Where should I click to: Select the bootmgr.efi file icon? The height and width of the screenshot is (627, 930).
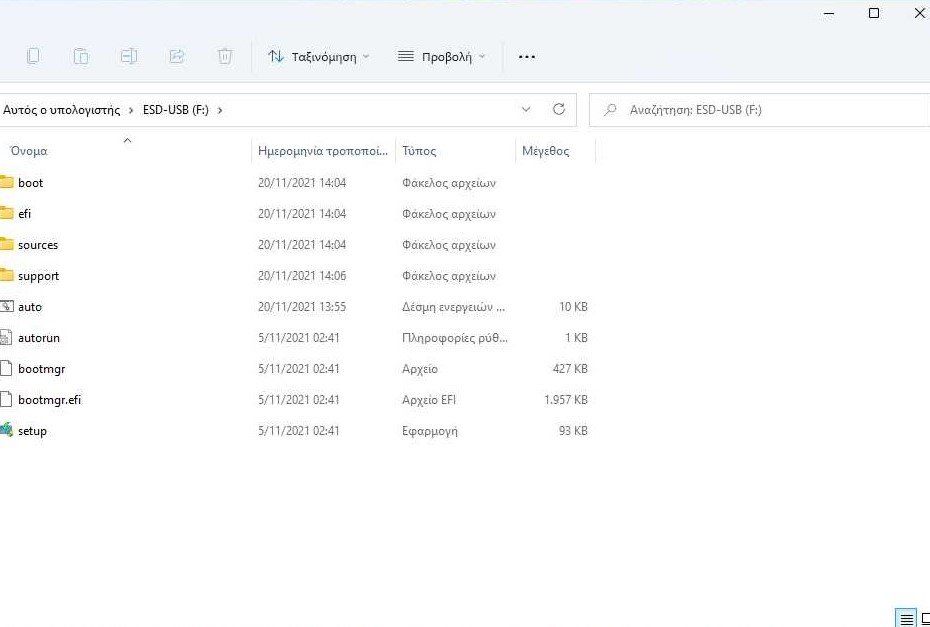[6, 399]
